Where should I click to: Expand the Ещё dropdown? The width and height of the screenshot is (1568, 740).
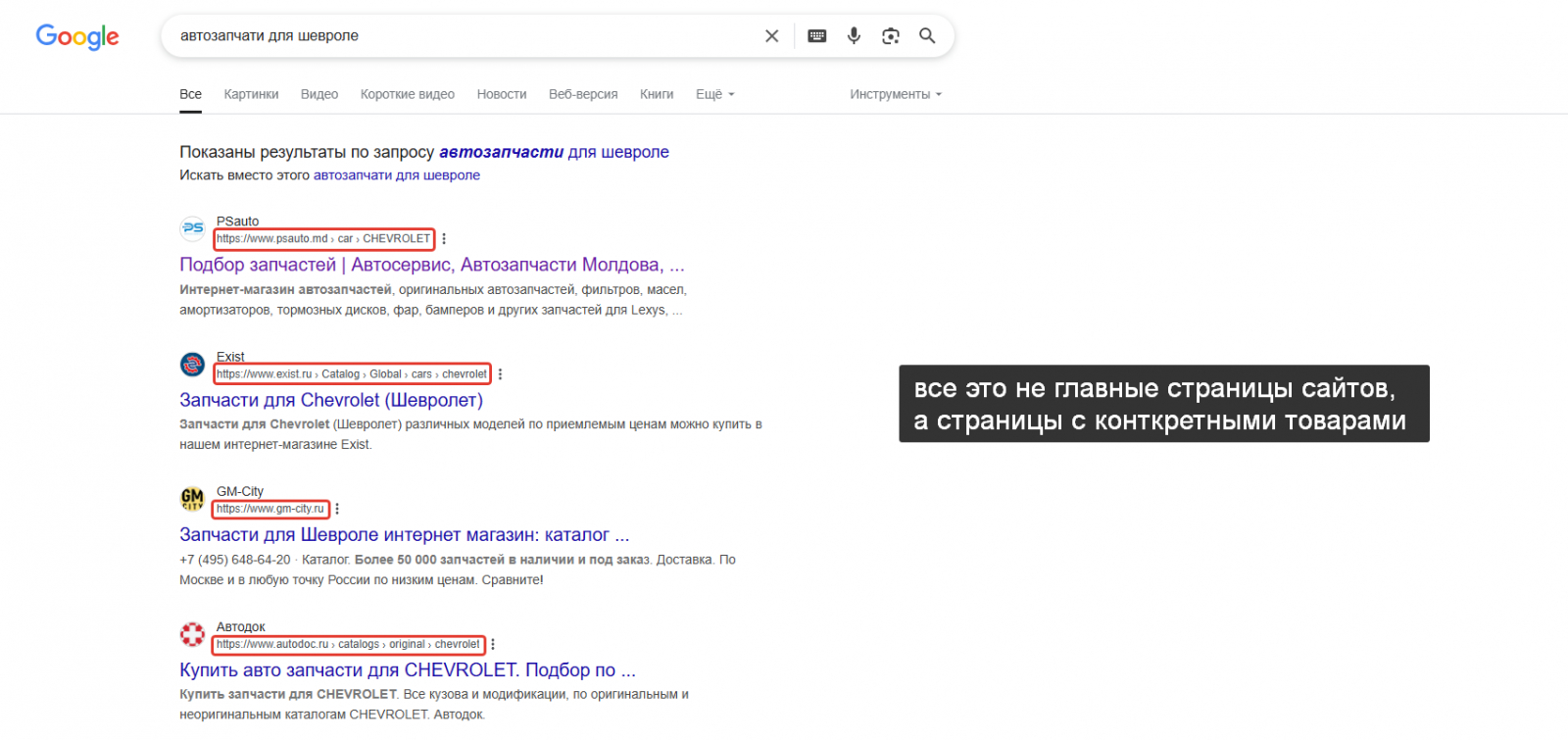click(x=715, y=94)
